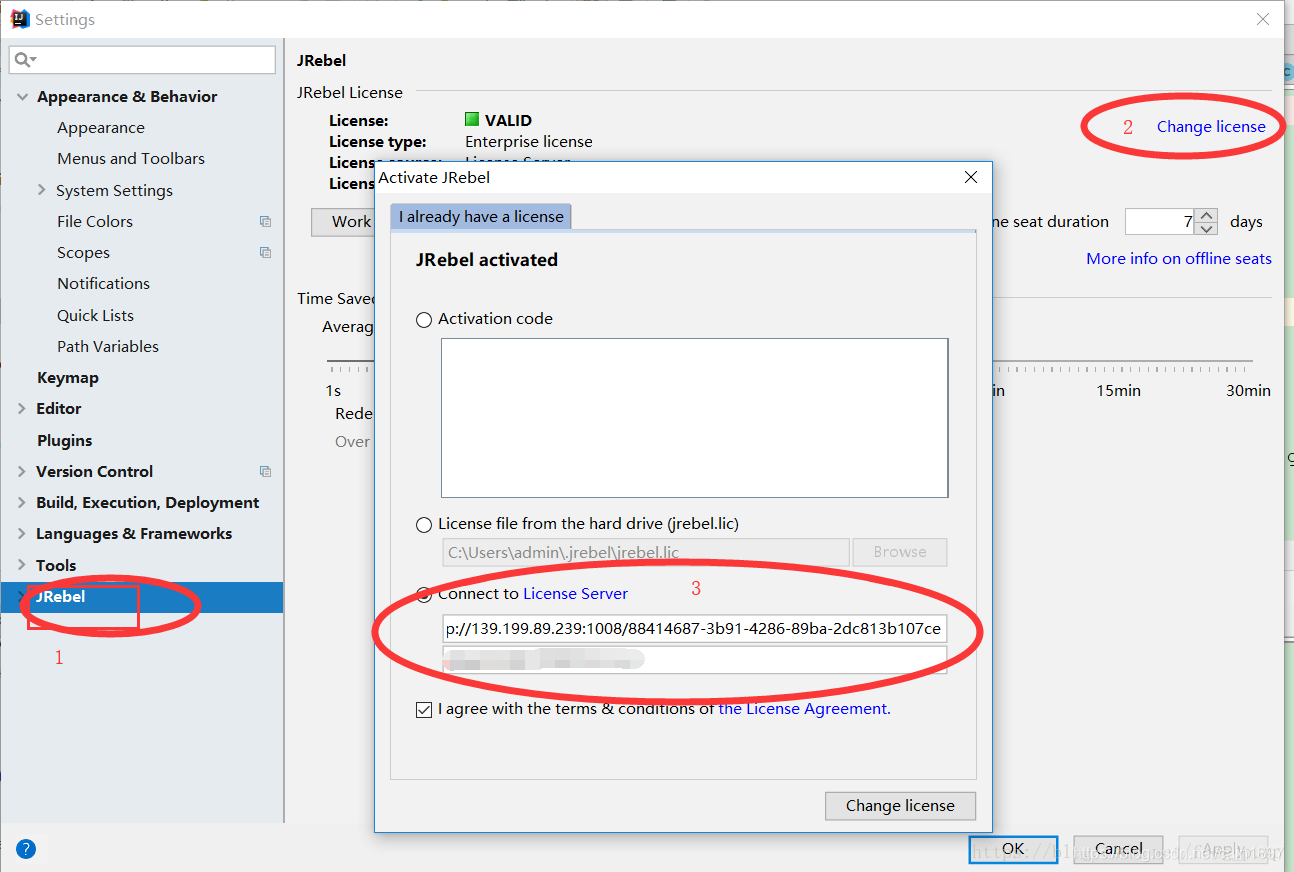
Task: Close the Activate JRebel dialog
Action: 970,177
